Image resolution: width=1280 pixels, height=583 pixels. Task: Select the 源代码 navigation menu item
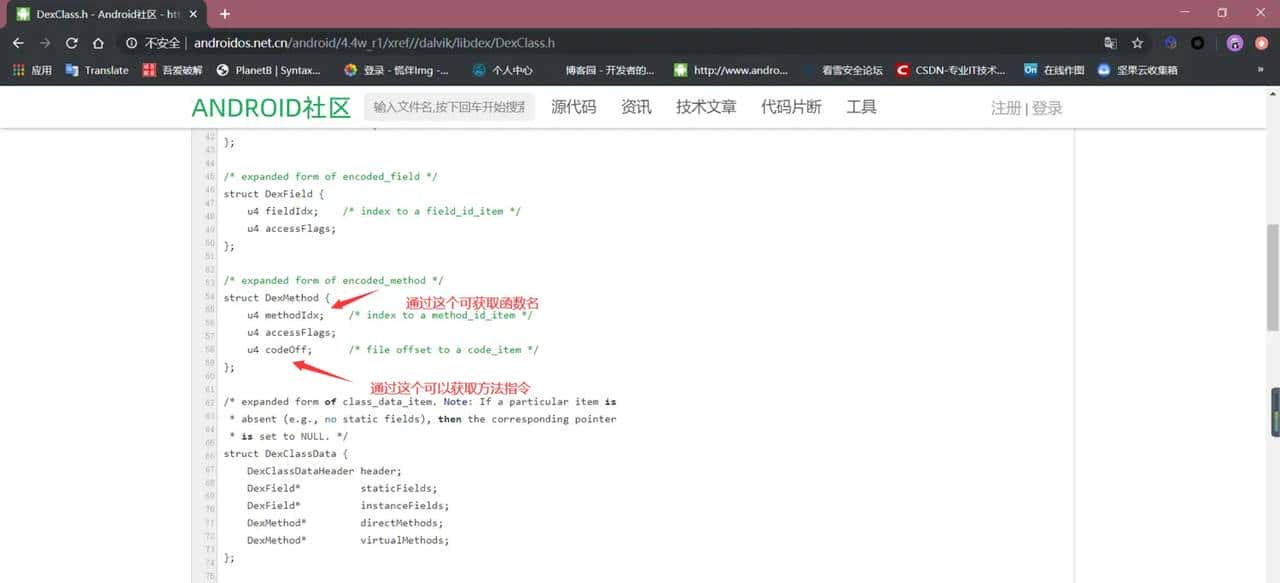coord(572,106)
